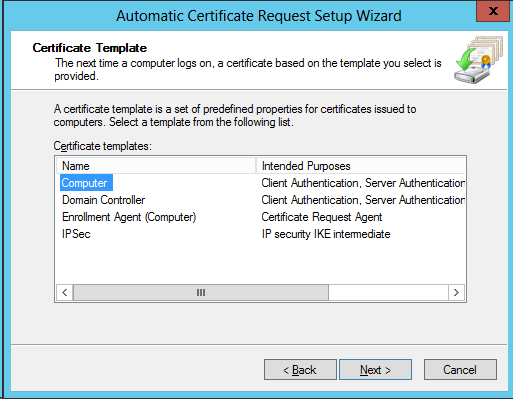Sort by the Intended Purposes column header

tap(361, 166)
